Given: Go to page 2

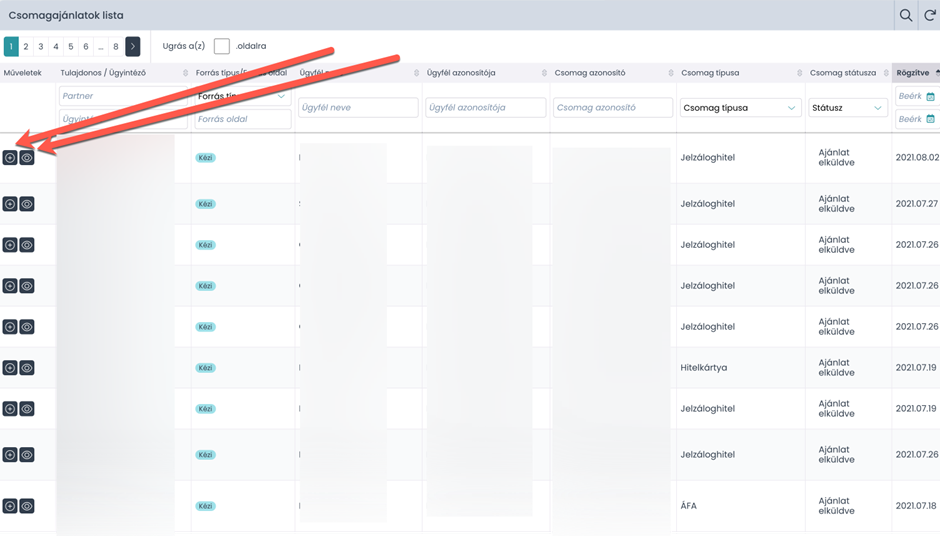Looking at the screenshot, I should pos(26,46).
